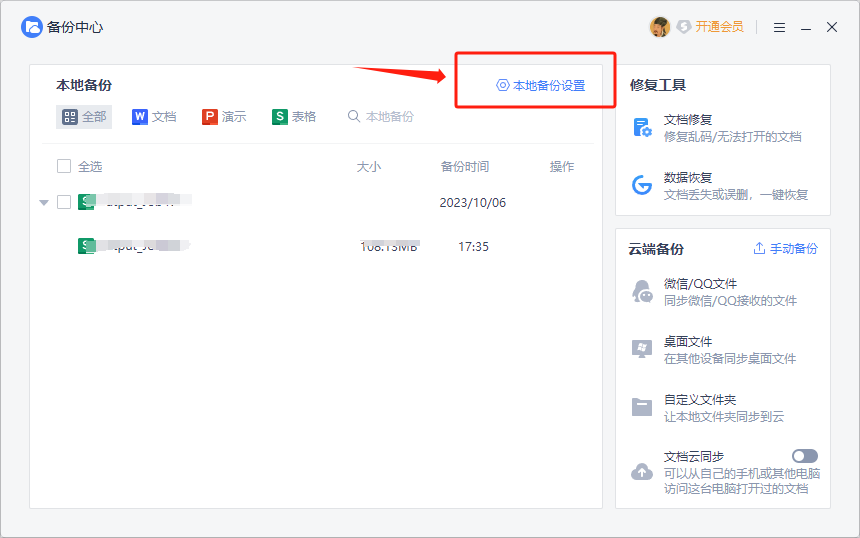Toggle the 文档云同步 switch on
Screen dimensions: 860x538
coord(804,456)
